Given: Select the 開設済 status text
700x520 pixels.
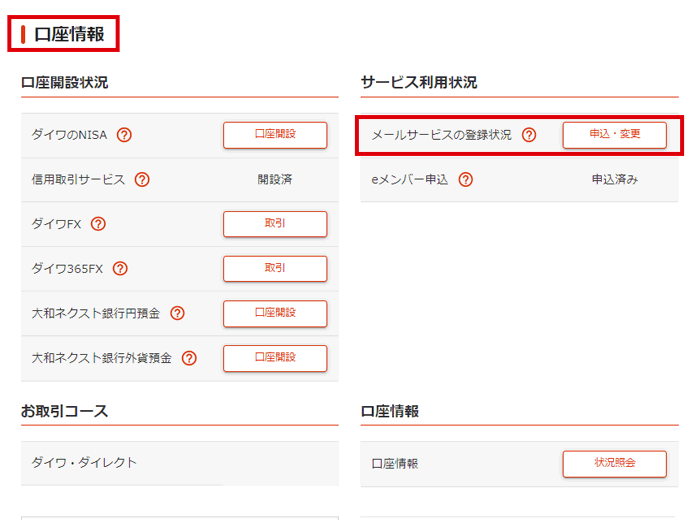Looking at the screenshot, I should [x=275, y=179].
